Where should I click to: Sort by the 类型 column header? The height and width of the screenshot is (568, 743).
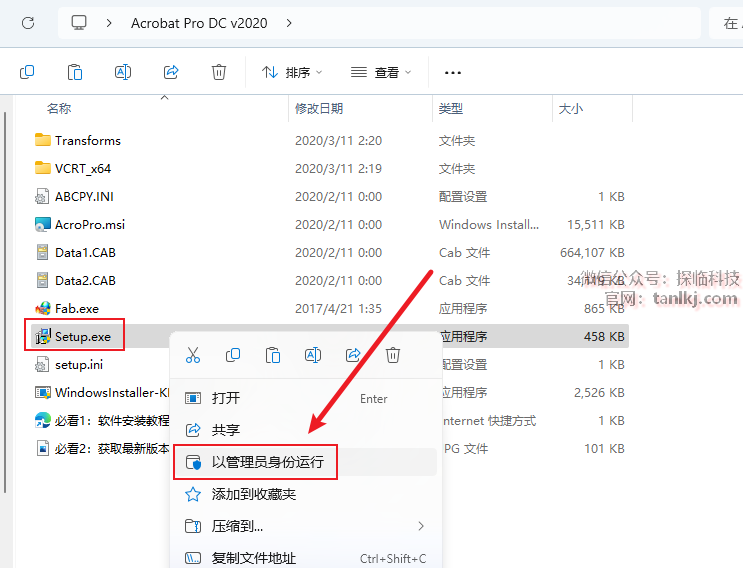coord(451,108)
